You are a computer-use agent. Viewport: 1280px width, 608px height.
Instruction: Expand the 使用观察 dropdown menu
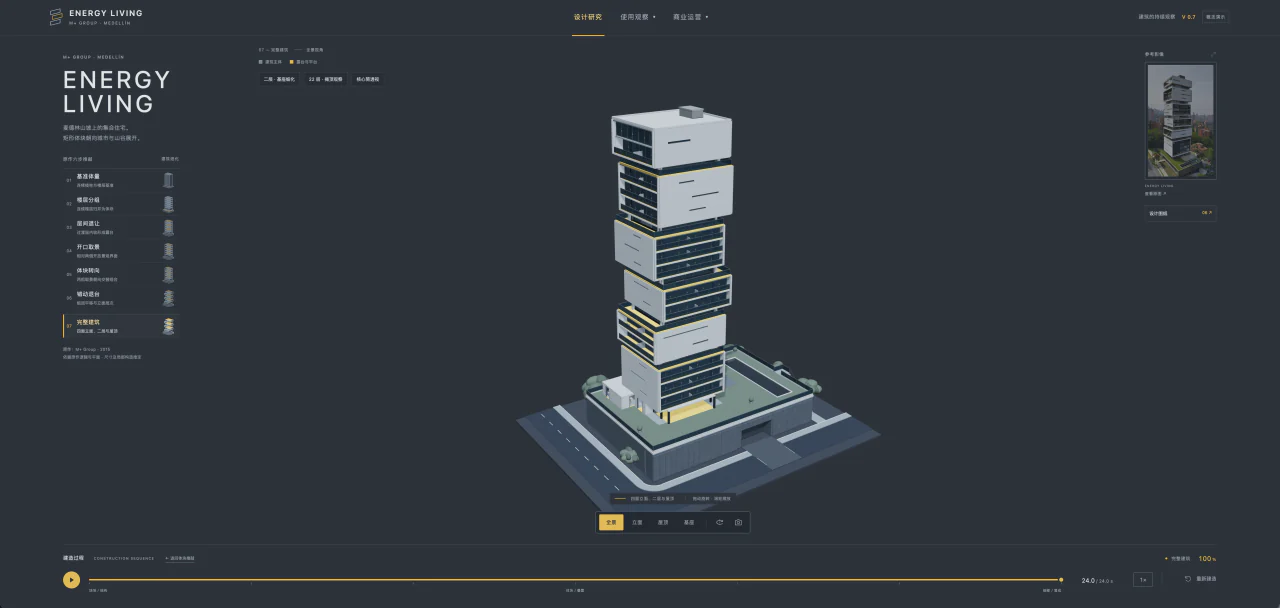[638, 17]
